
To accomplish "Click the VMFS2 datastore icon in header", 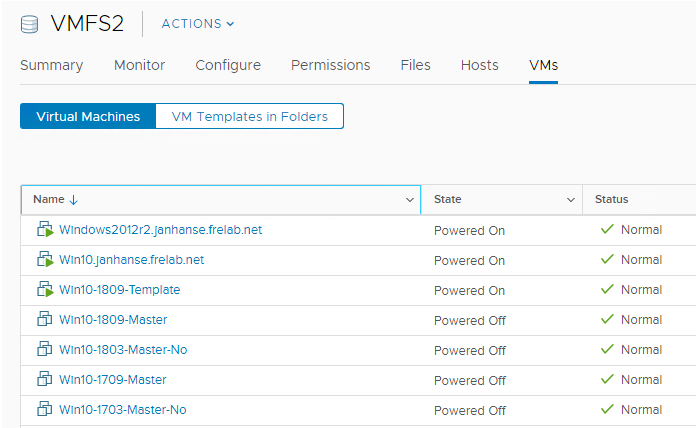I will coord(31,23).
